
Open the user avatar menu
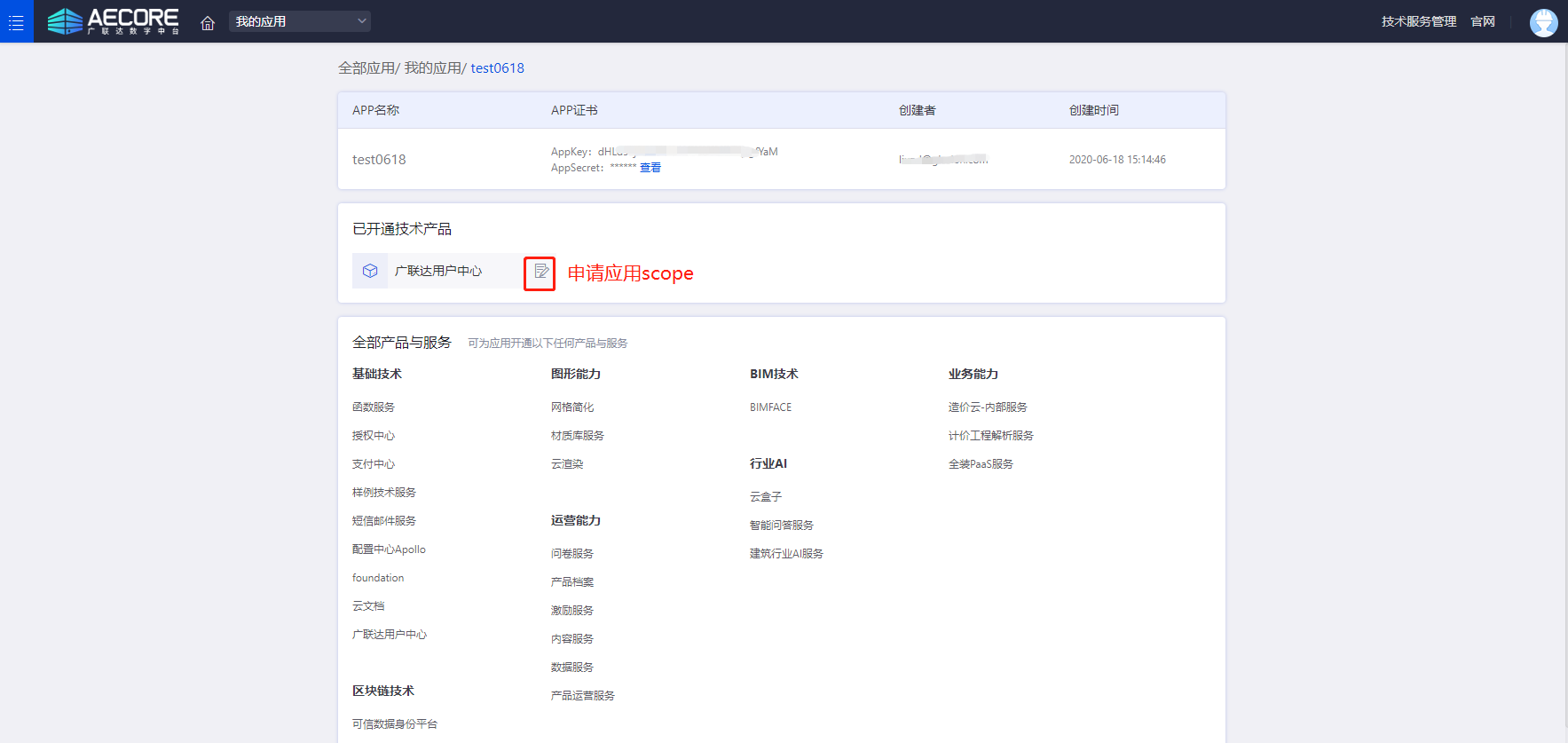click(x=1543, y=22)
